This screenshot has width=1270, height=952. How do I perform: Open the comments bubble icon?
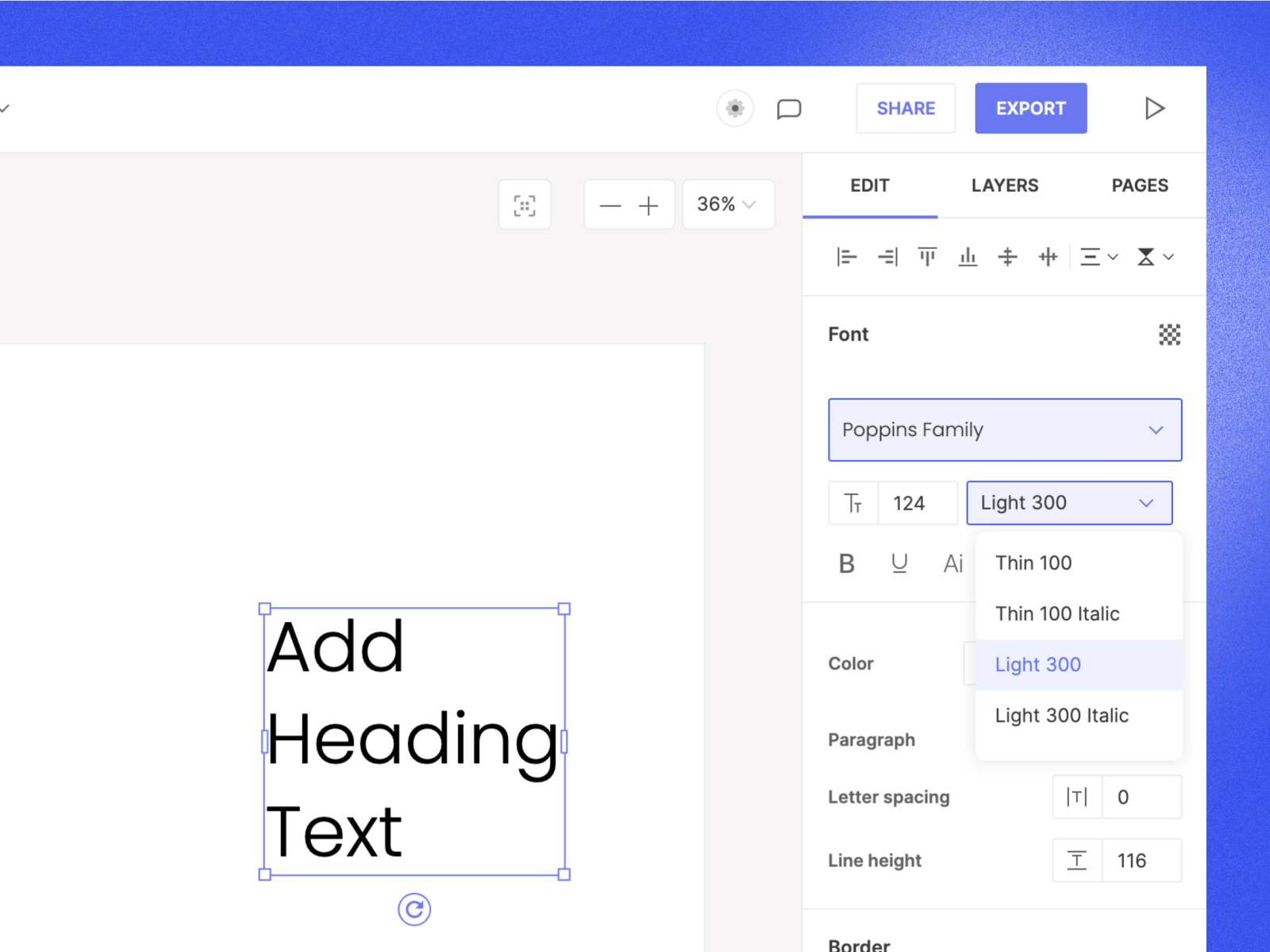click(x=790, y=109)
